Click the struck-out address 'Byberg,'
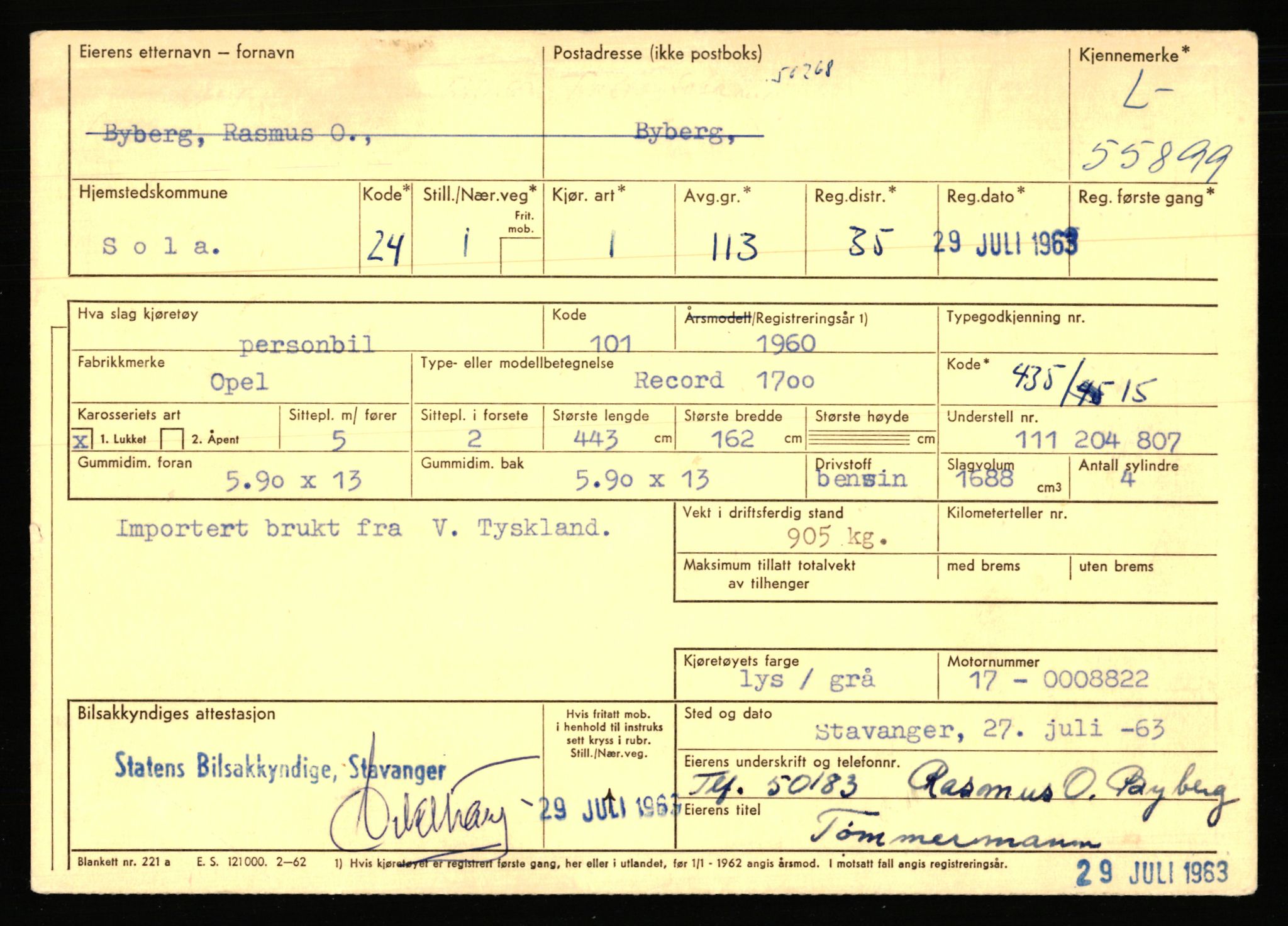Image resolution: width=1288 pixels, height=926 pixels. pyautogui.click(x=686, y=133)
